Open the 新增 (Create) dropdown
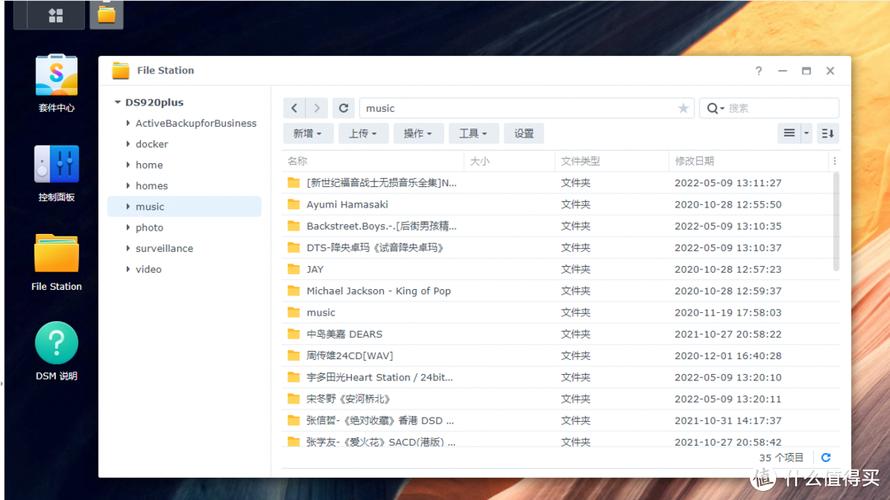Viewport: 890px width, 500px height. pos(307,133)
